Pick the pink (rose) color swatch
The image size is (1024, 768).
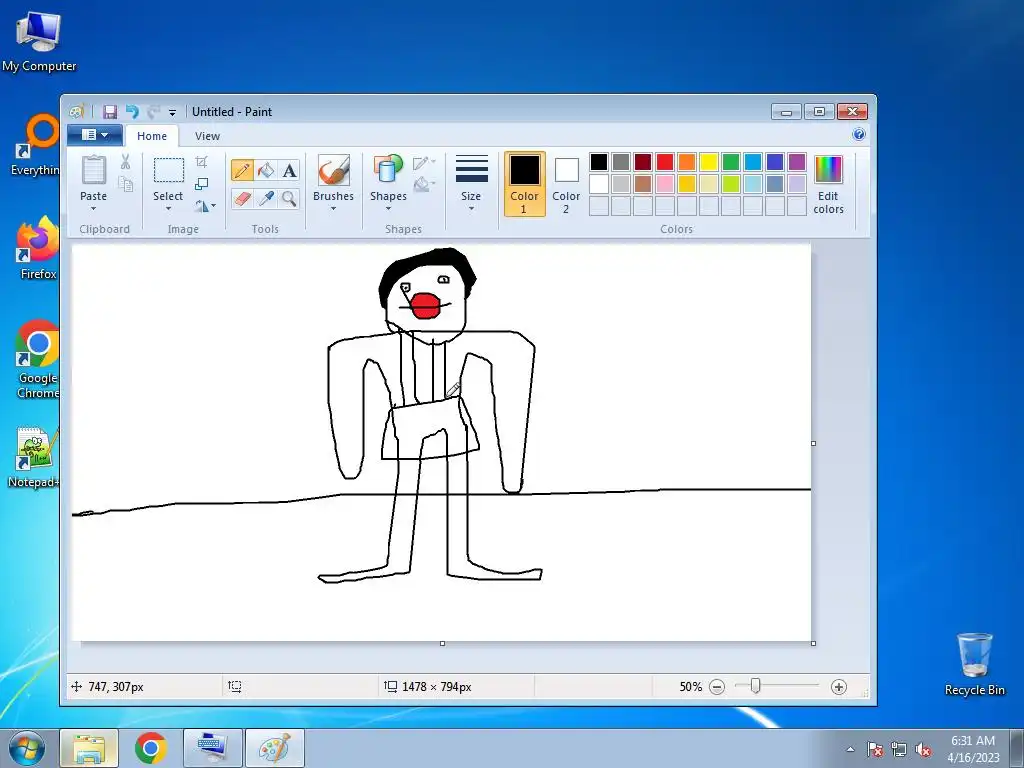point(665,184)
